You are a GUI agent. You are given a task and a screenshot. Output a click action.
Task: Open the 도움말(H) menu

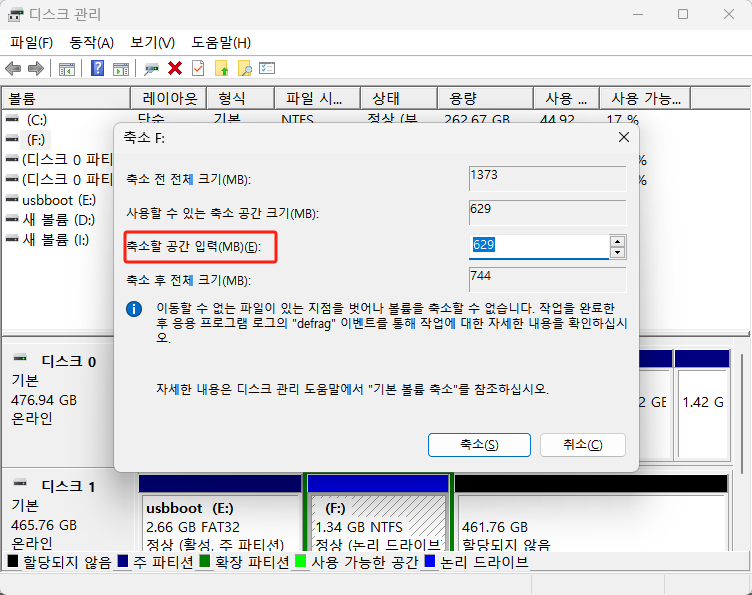click(x=221, y=43)
